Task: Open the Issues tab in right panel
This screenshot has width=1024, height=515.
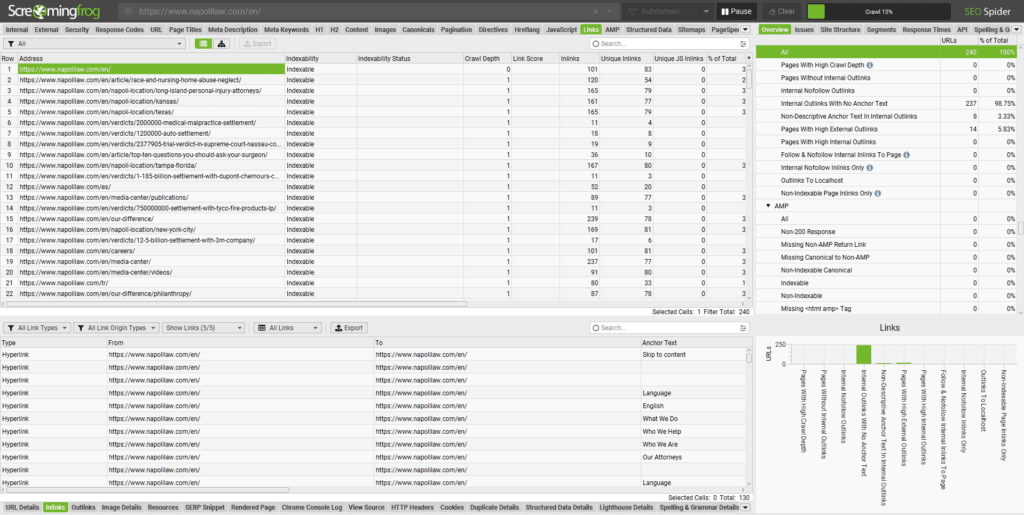Action: 804,29
